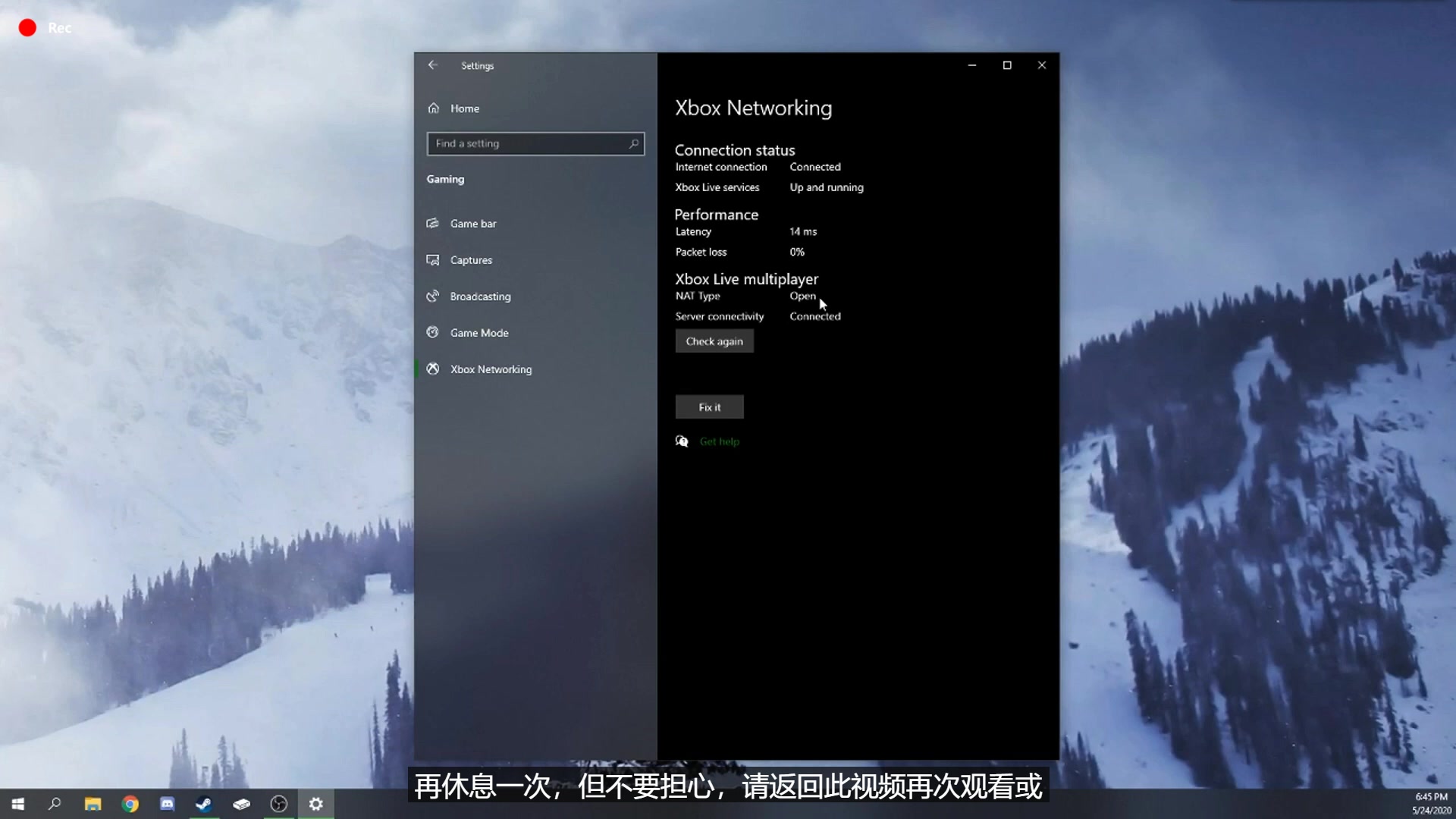Click the Game bar icon in sidebar

tap(433, 224)
